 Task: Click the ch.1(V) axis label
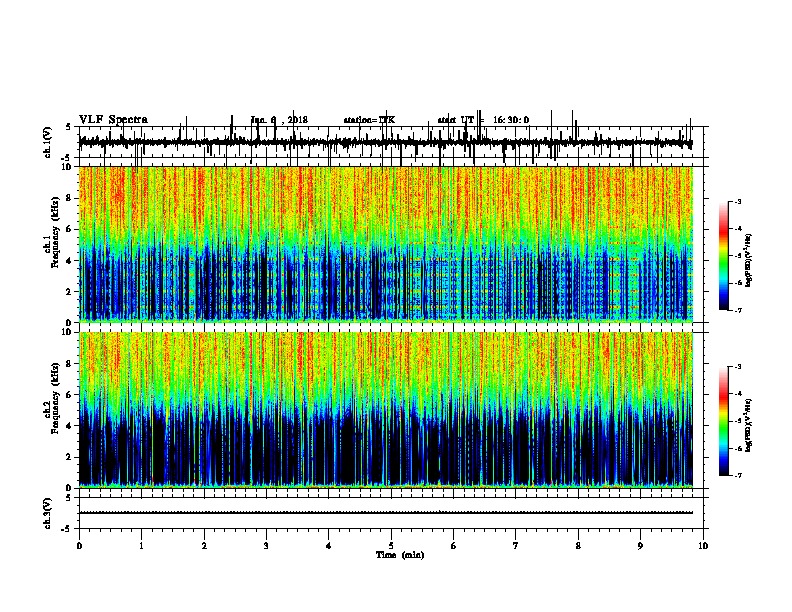[47, 142]
